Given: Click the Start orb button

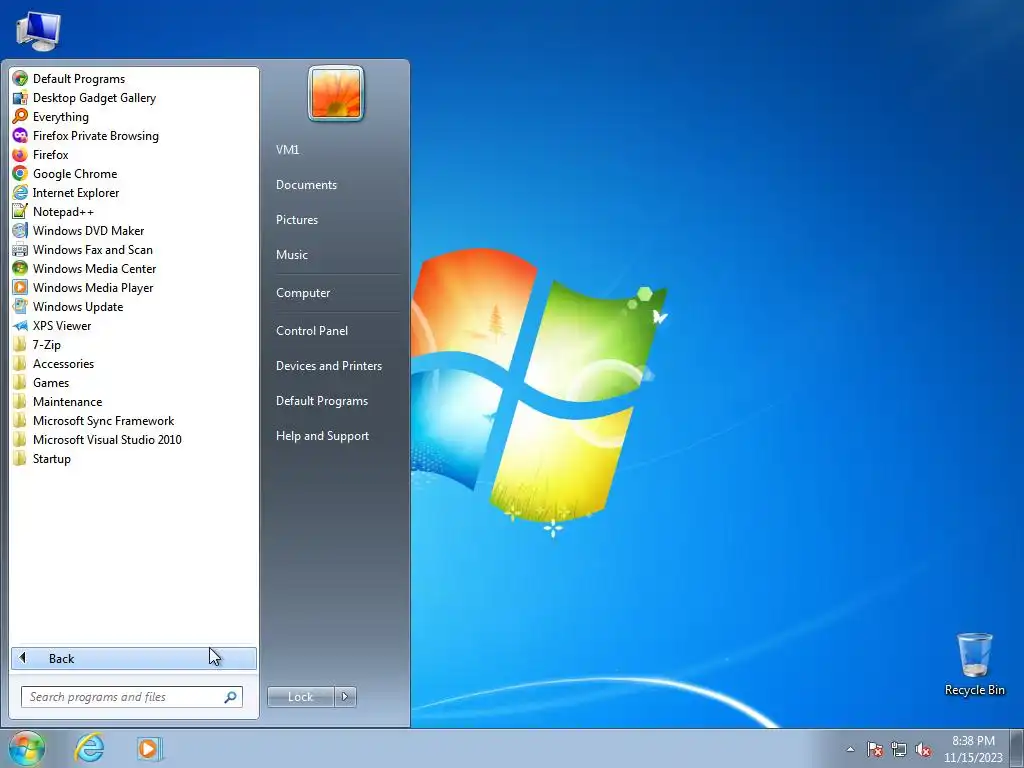Looking at the screenshot, I should pos(27,748).
